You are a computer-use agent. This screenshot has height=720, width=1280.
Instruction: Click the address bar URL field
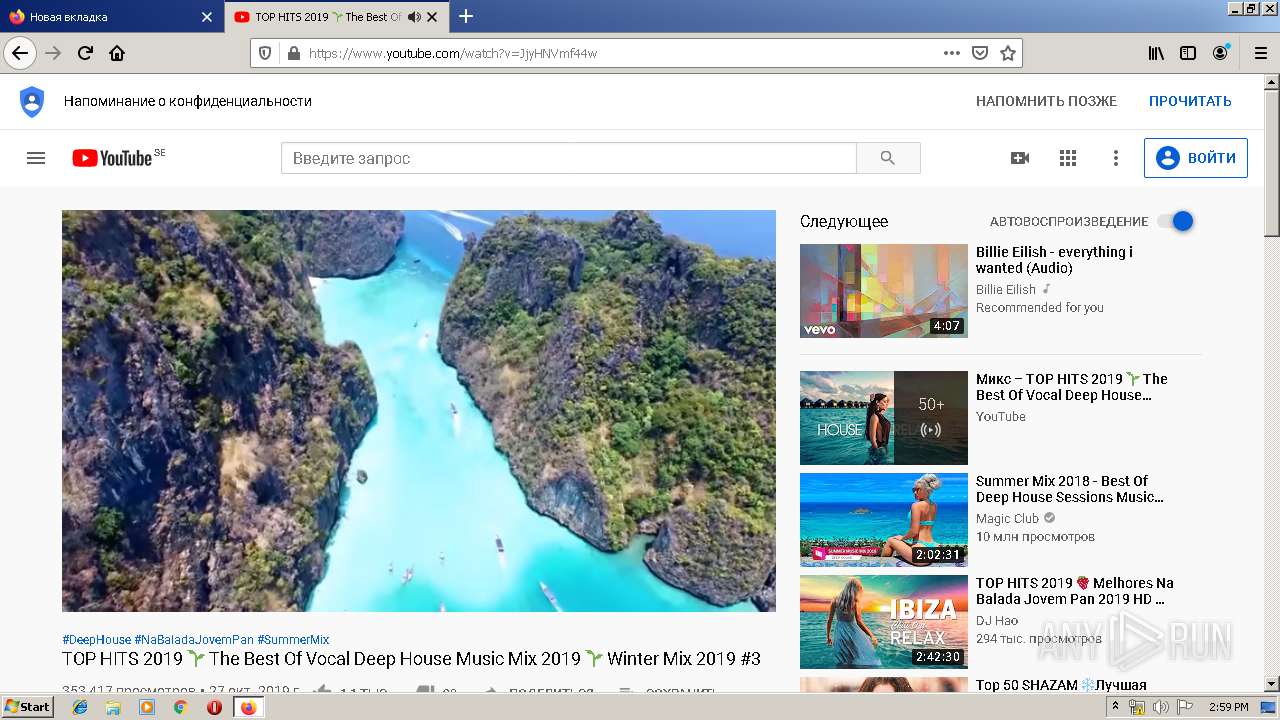click(x=620, y=53)
